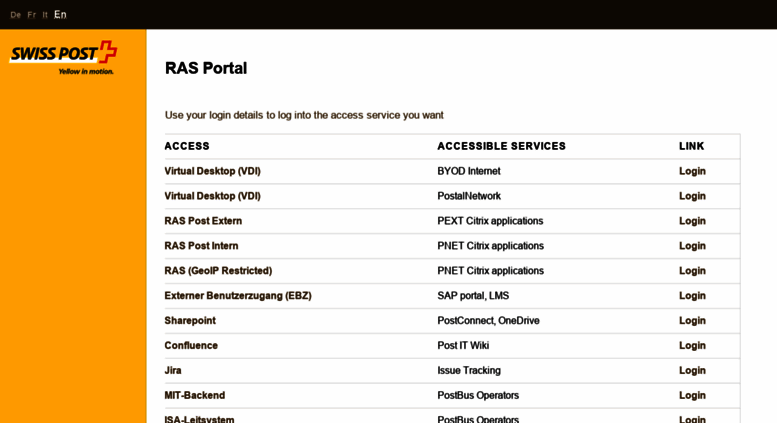Select the Confluence entry
This screenshot has height=423, width=777.
coord(191,345)
